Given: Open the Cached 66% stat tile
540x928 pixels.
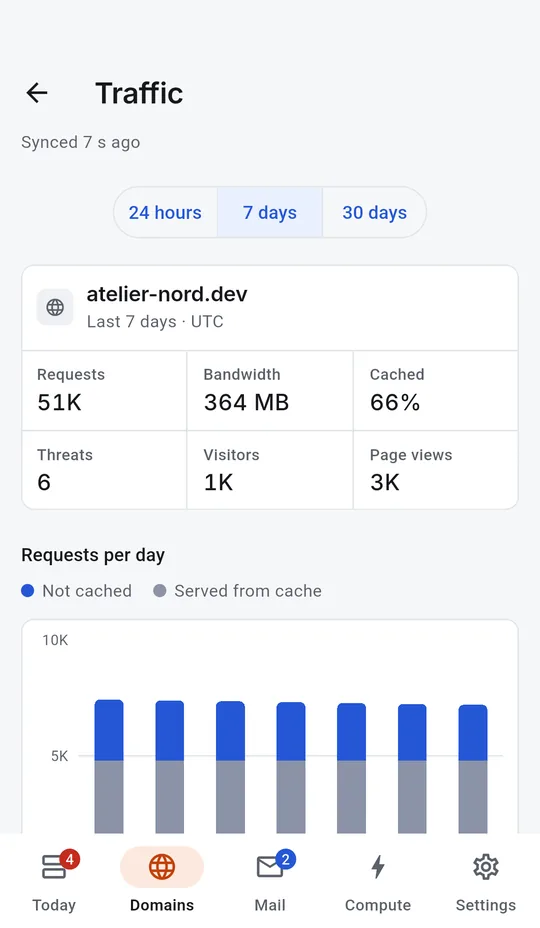Looking at the screenshot, I should click(x=435, y=391).
